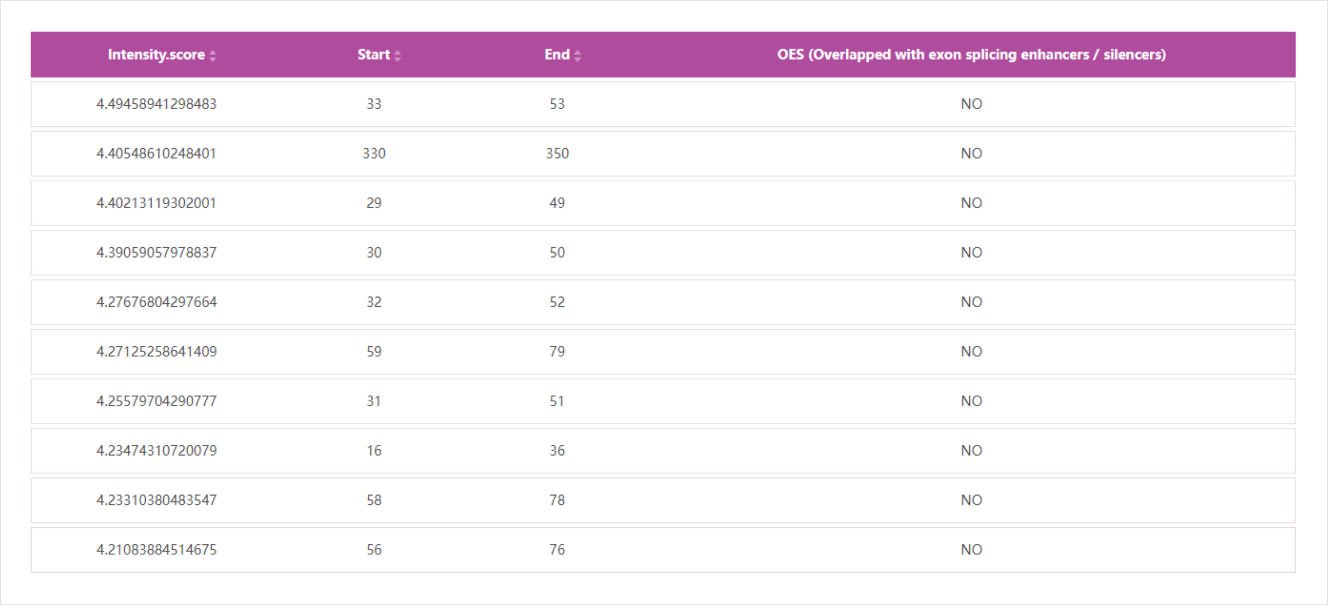Select the score 4.27125258641409 cell
The height and width of the screenshot is (605, 1328).
pyautogui.click(x=156, y=352)
